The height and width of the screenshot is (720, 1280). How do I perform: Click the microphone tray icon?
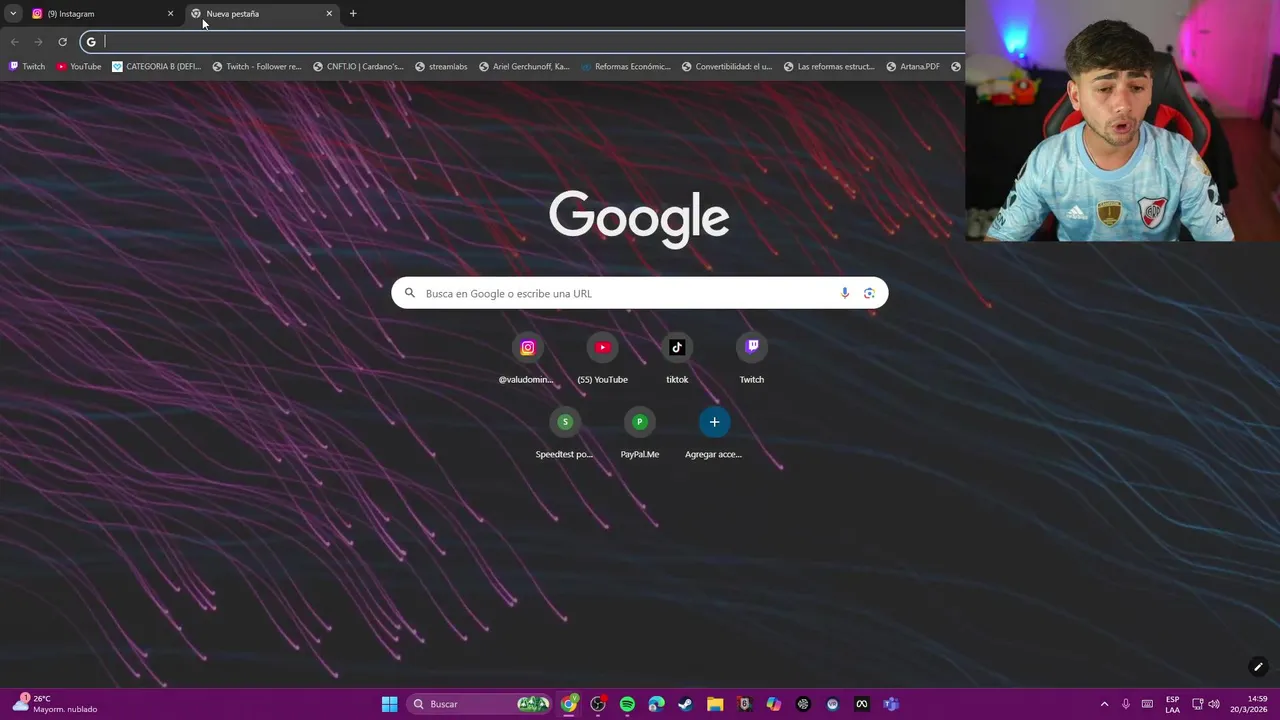[1126, 704]
